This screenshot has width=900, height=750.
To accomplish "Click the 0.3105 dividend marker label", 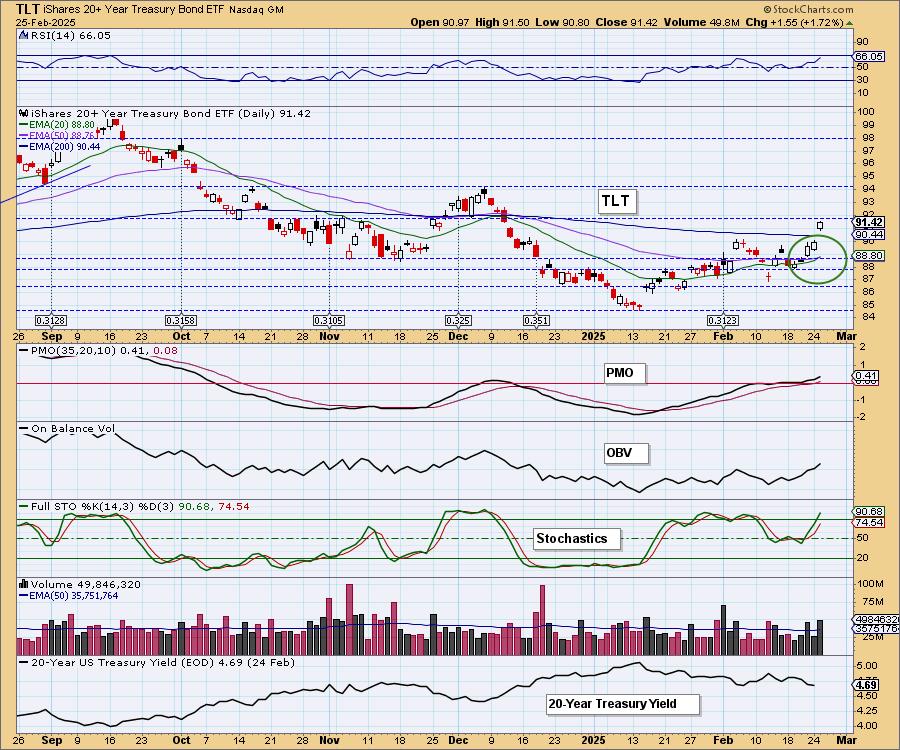I will tap(329, 321).
